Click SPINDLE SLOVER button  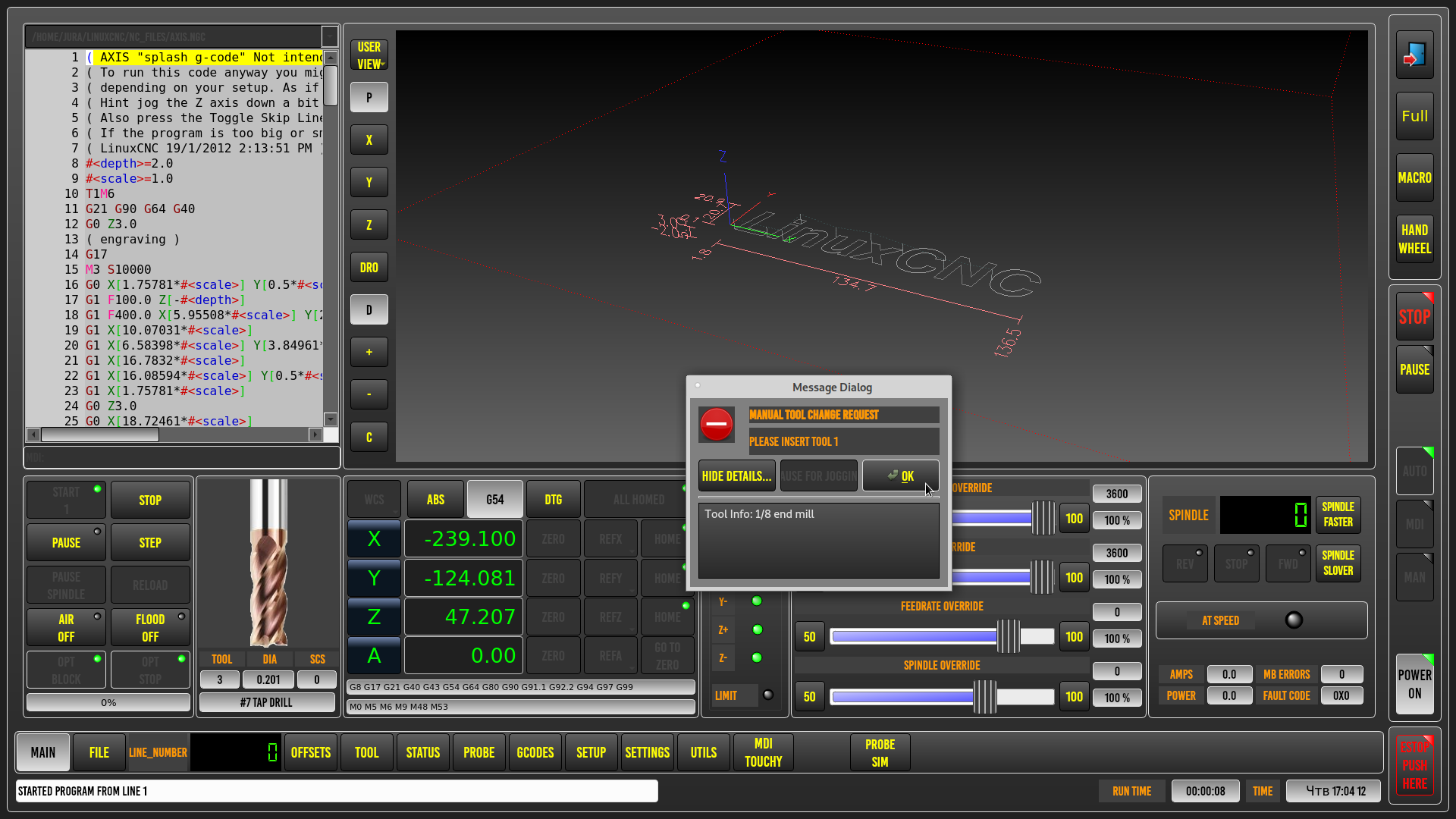[1338, 563]
